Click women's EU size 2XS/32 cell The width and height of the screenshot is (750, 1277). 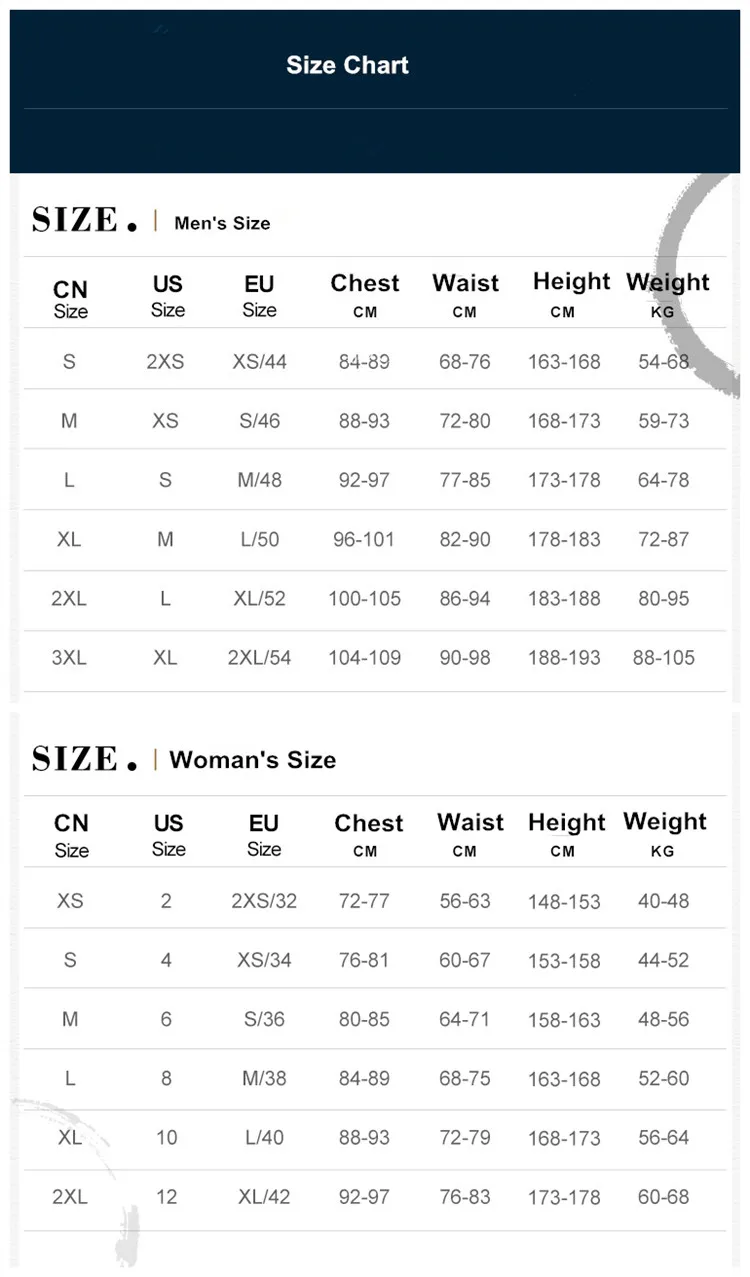pos(264,901)
